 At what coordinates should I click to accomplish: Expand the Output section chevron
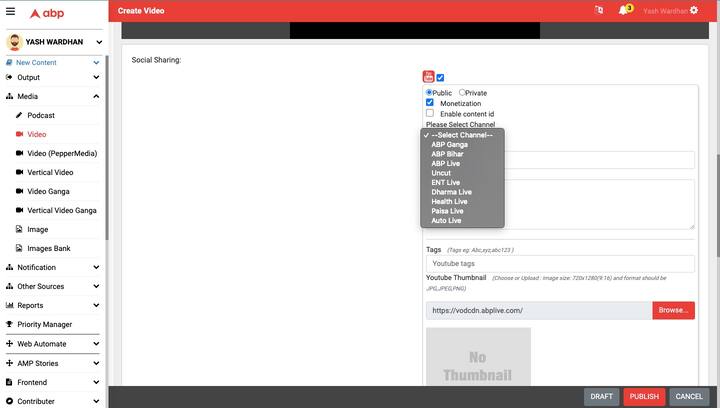(96, 77)
